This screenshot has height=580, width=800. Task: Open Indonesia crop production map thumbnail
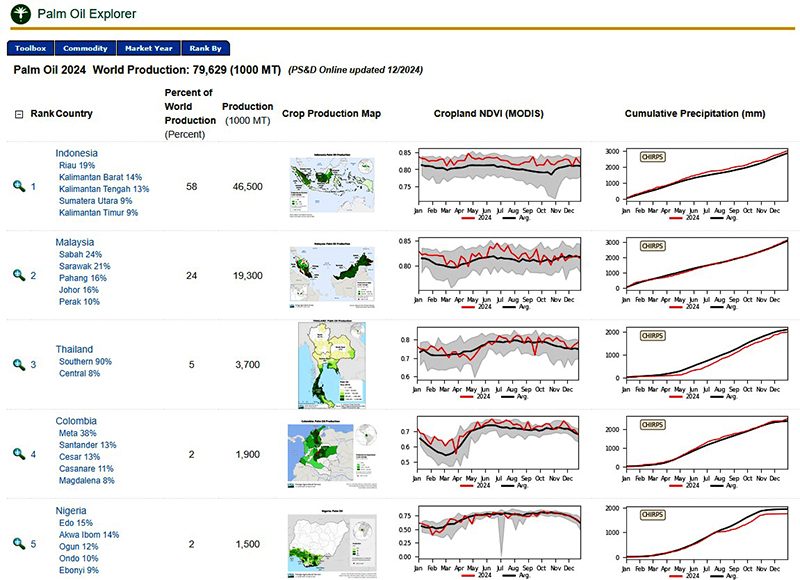(331, 186)
